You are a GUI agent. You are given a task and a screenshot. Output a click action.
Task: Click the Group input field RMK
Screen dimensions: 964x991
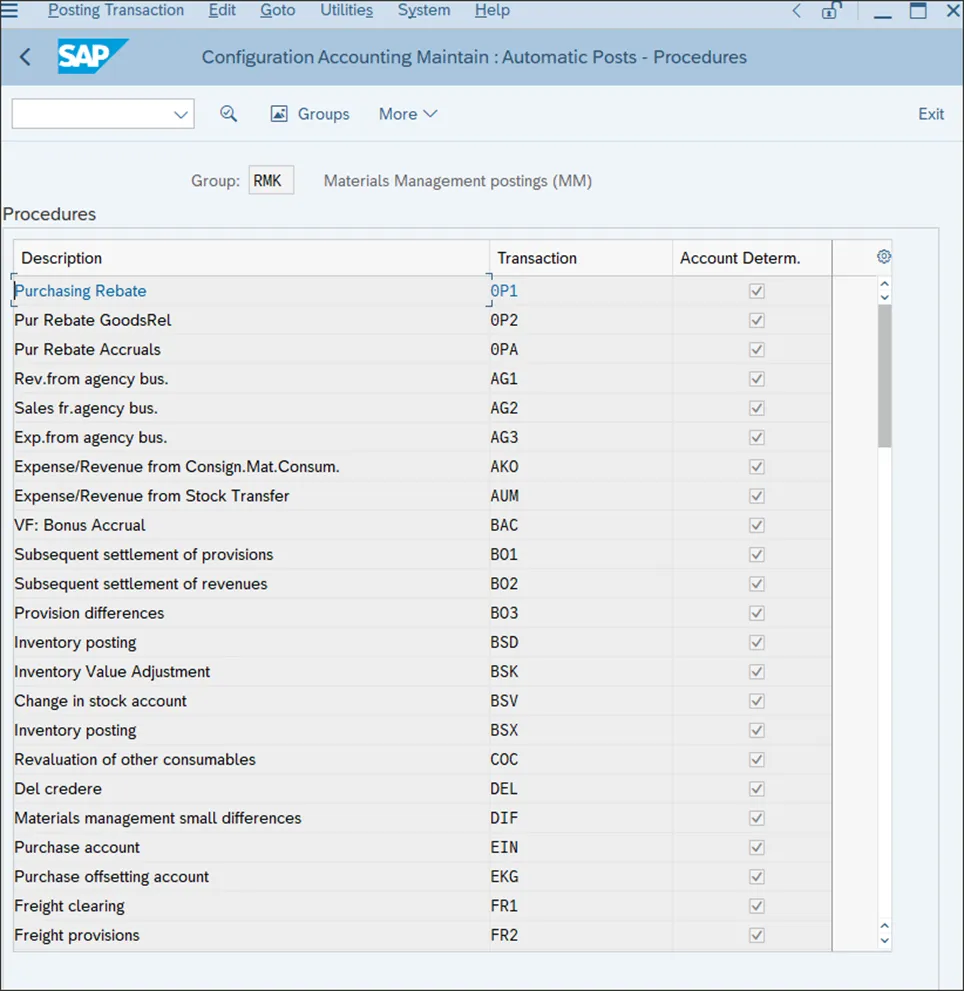pyautogui.click(x=270, y=181)
